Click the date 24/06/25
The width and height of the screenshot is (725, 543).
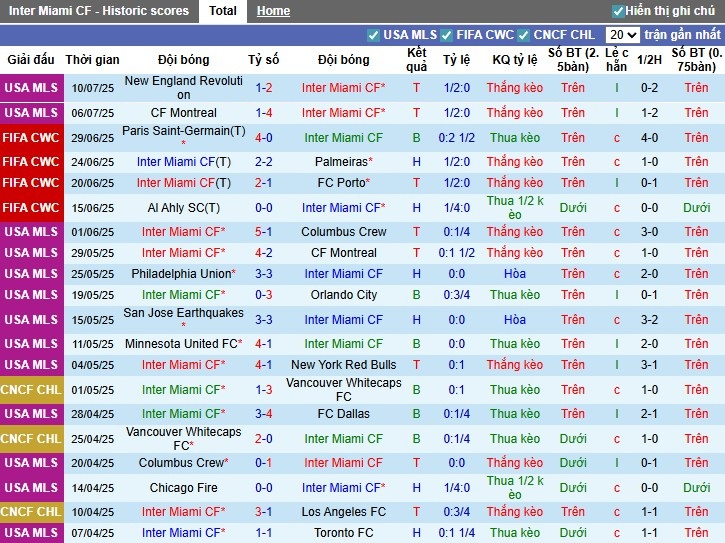(92, 162)
